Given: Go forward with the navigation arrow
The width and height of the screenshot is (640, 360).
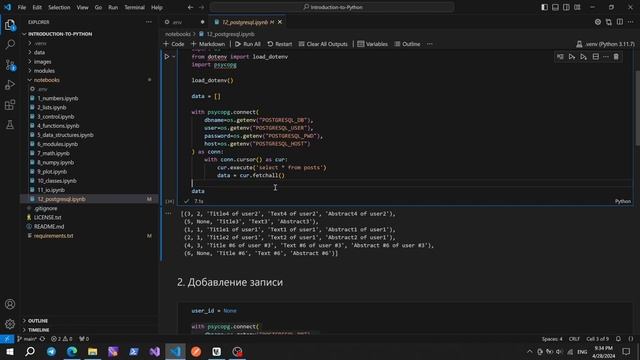Looking at the screenshot, I should tap(201, 7).
